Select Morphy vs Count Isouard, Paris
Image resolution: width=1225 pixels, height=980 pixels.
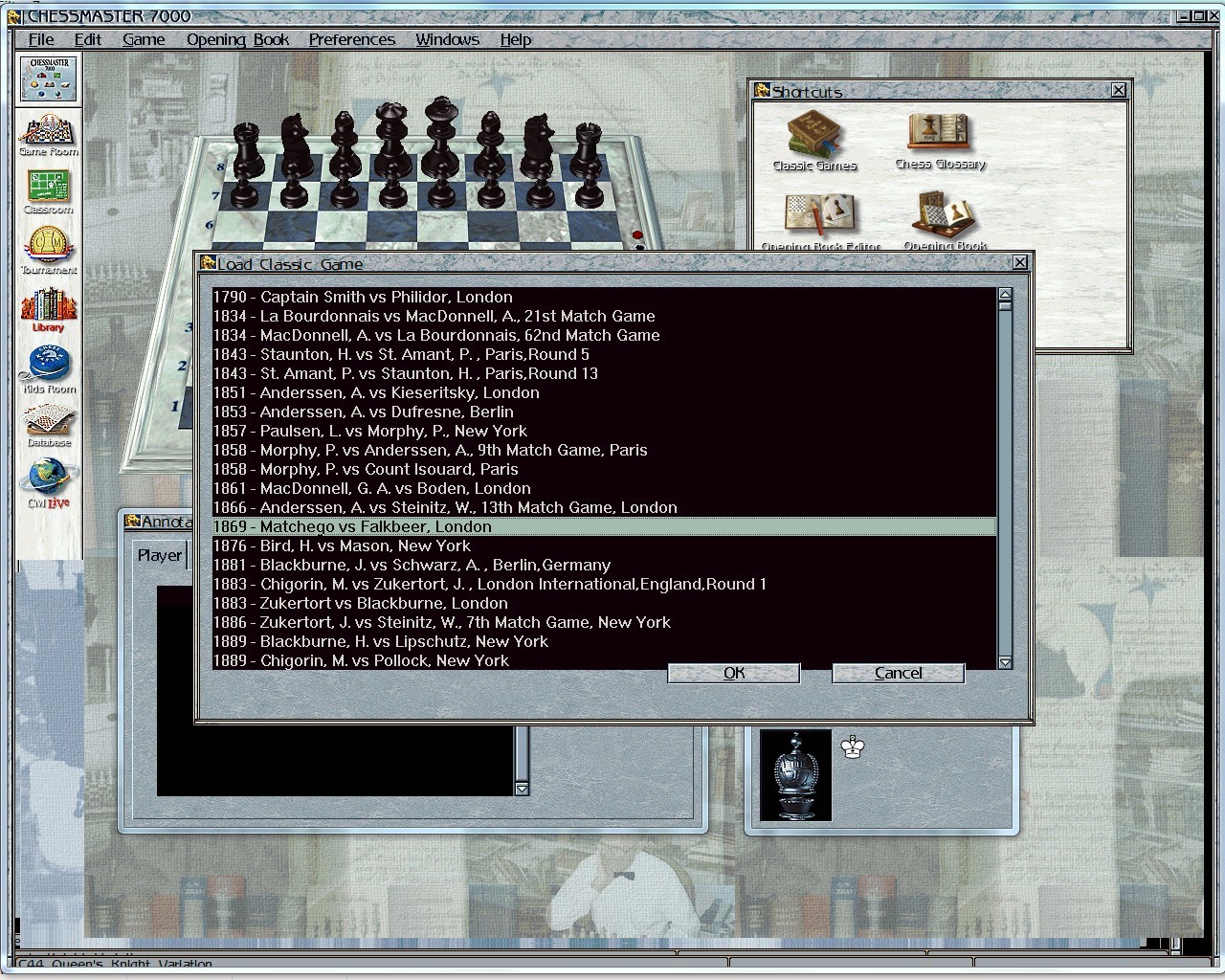(604, 469)
